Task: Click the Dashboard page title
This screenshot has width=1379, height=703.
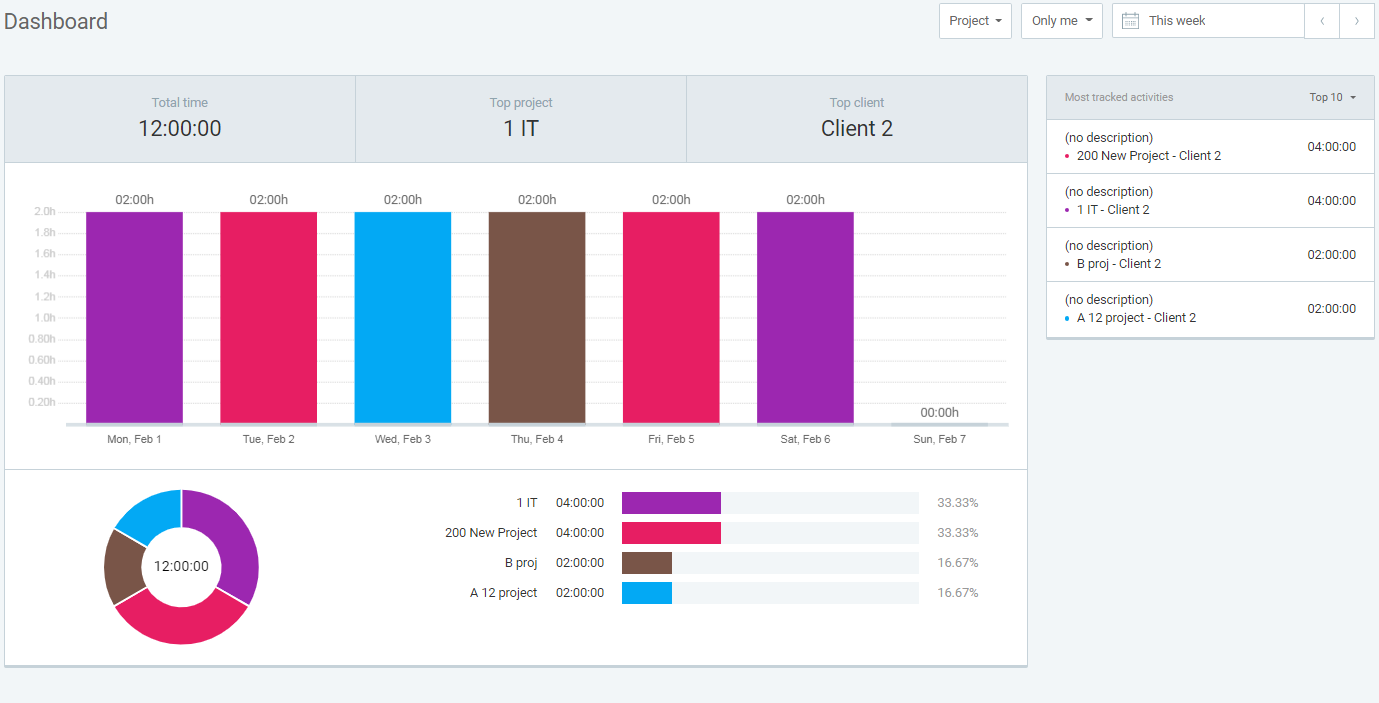Action: pos(56,20)
